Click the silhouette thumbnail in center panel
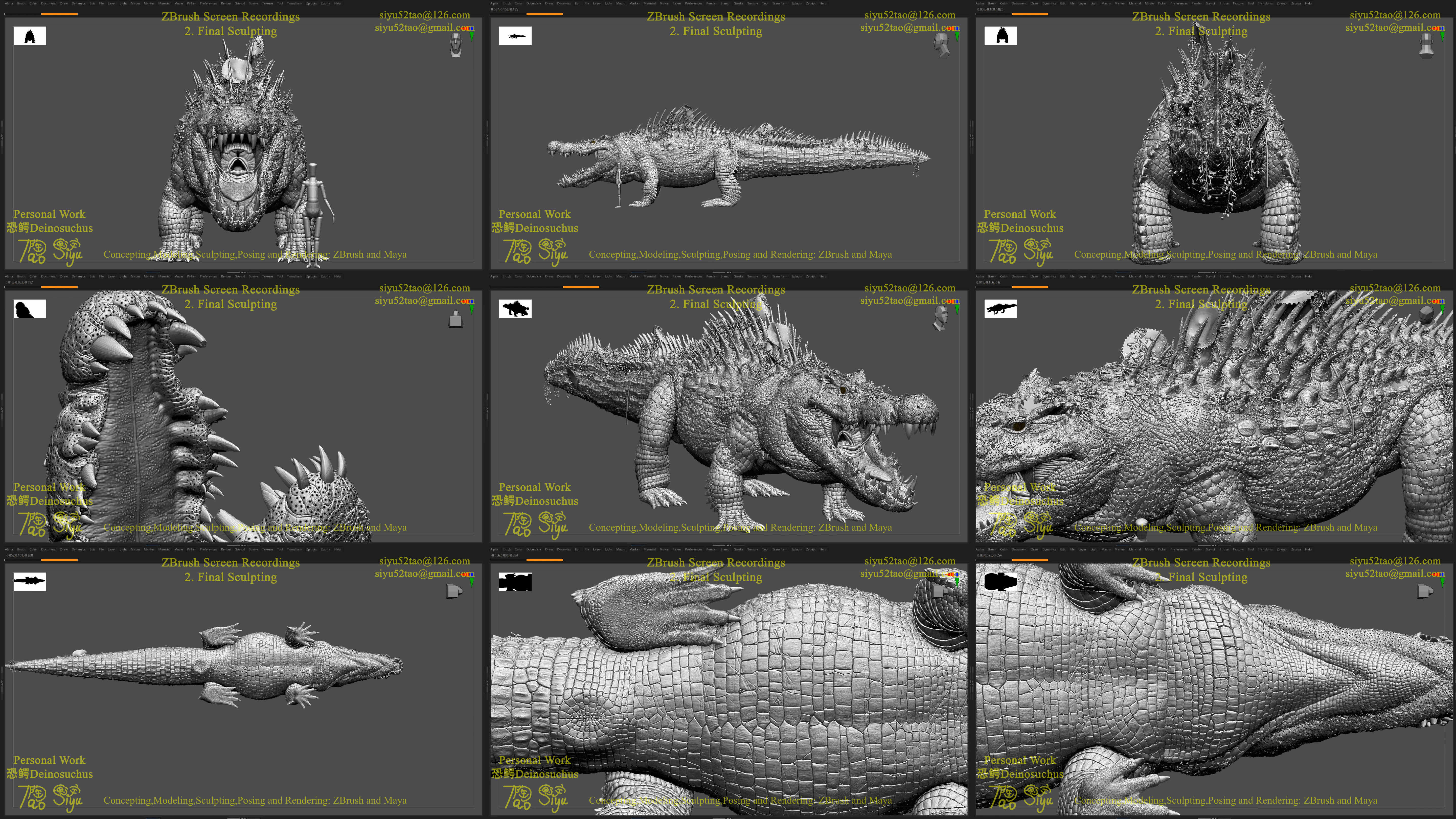1456x819 pixels. (515, 309)
